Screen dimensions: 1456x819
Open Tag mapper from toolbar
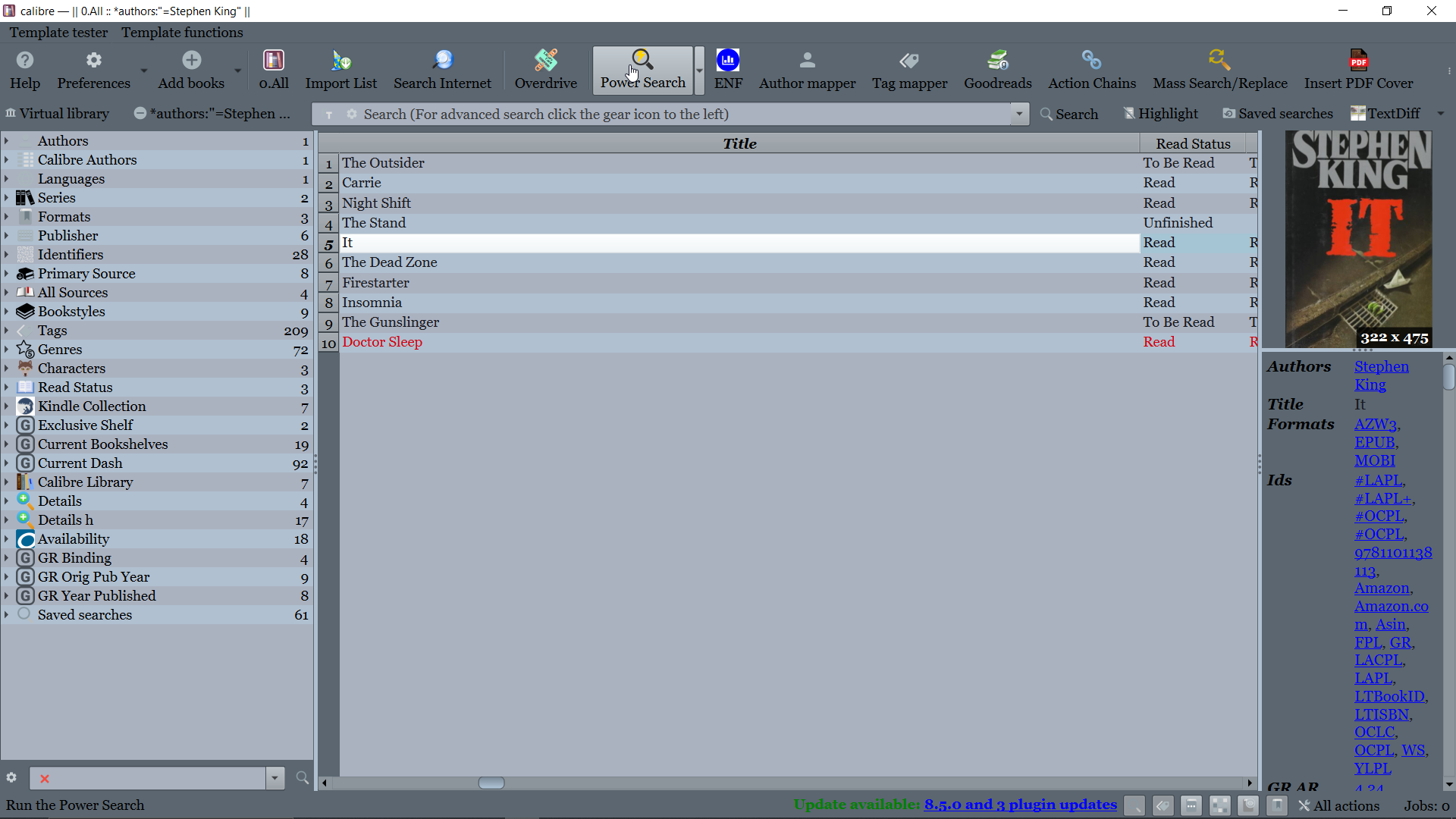click(909, 70)
